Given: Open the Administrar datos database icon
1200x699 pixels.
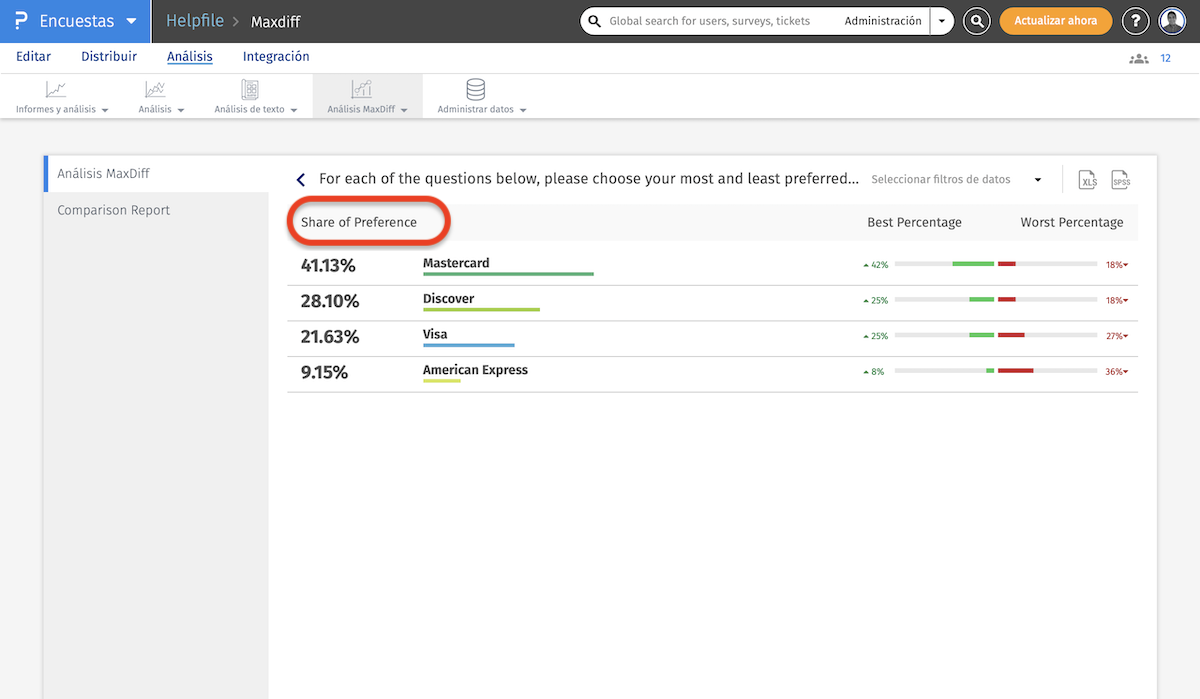Looking at the screenshot, I should pyautogui.click(x=476, y=90).
